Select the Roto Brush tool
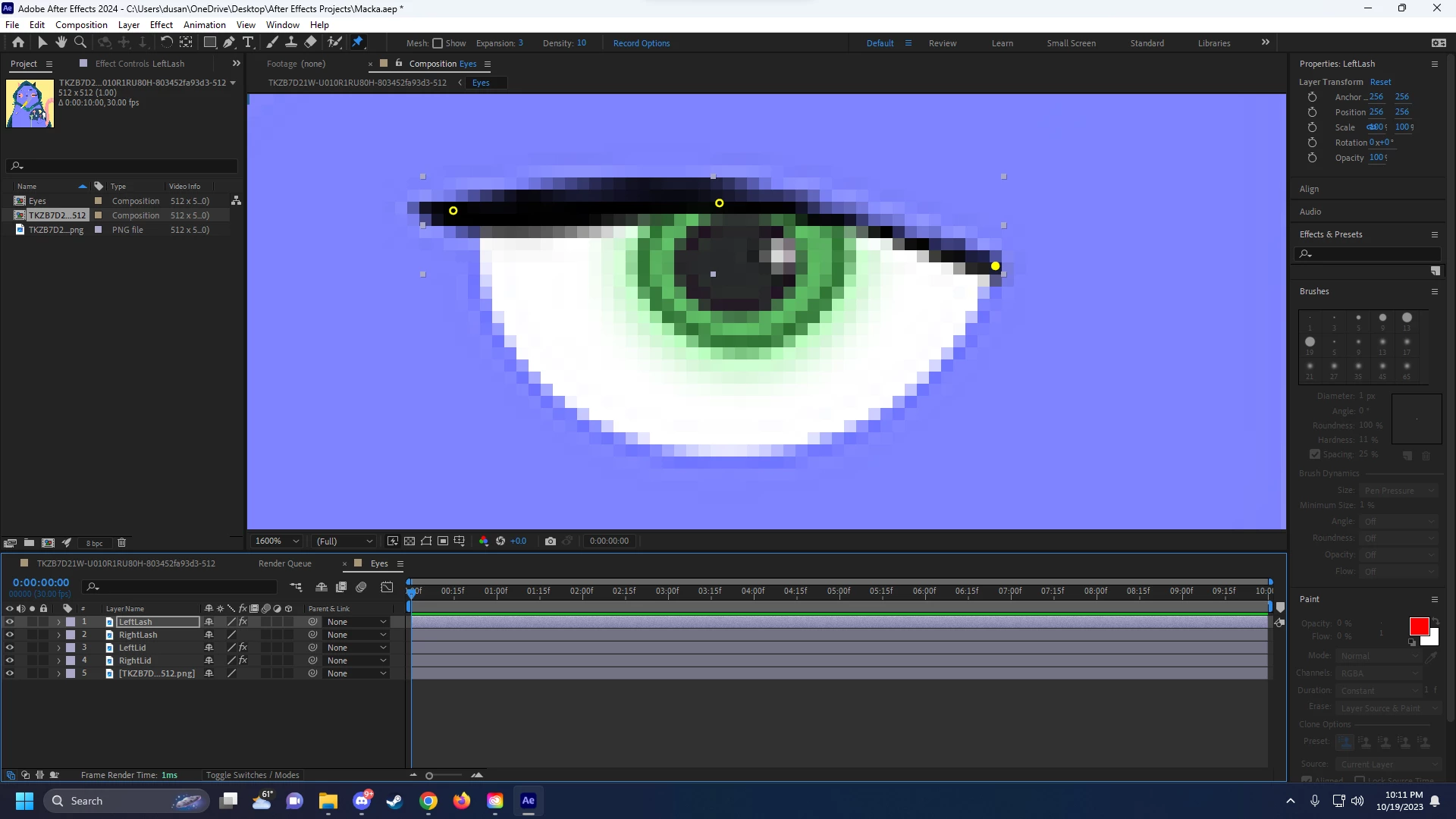Viewport: 1456px width, 819px height. (x=334, y=42)
